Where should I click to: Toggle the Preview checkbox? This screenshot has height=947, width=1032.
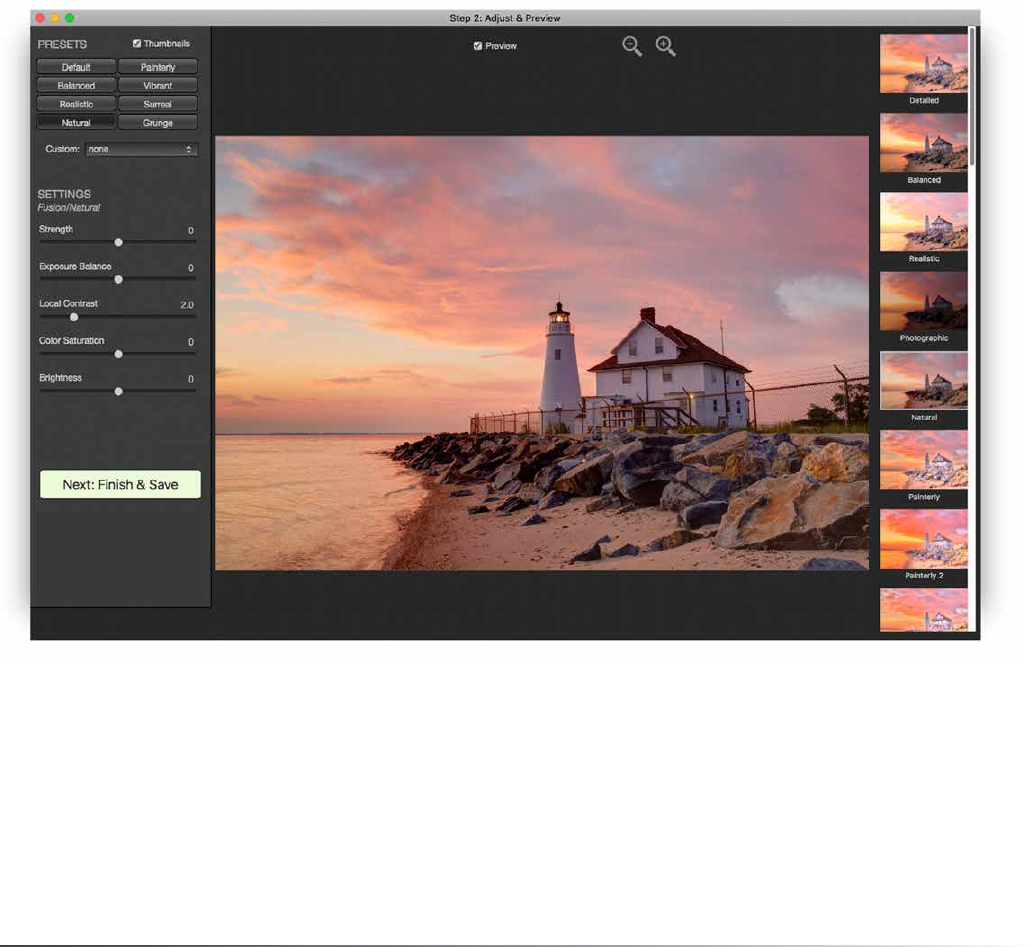(478, 46)
